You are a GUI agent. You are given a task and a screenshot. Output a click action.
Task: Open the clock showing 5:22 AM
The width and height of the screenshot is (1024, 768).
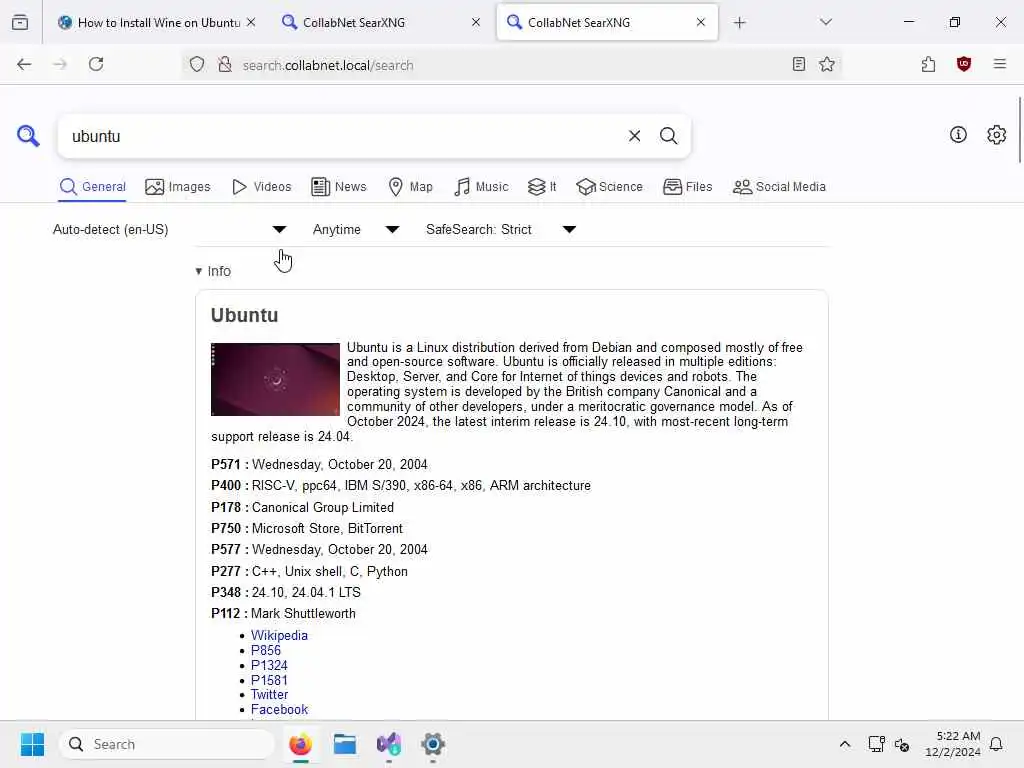[x=953, y=744]
